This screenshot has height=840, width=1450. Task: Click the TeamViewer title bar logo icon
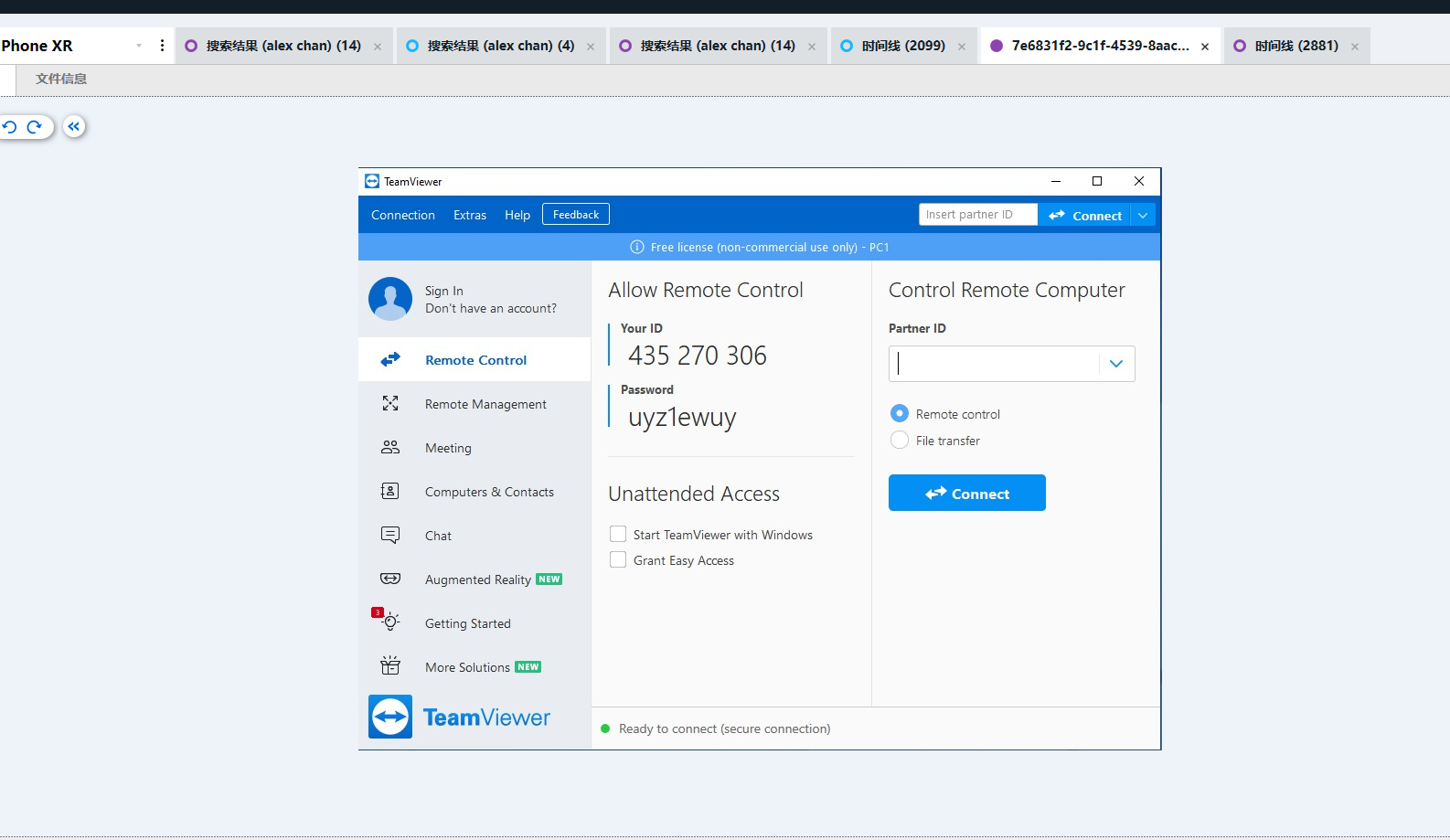point(372,181)
